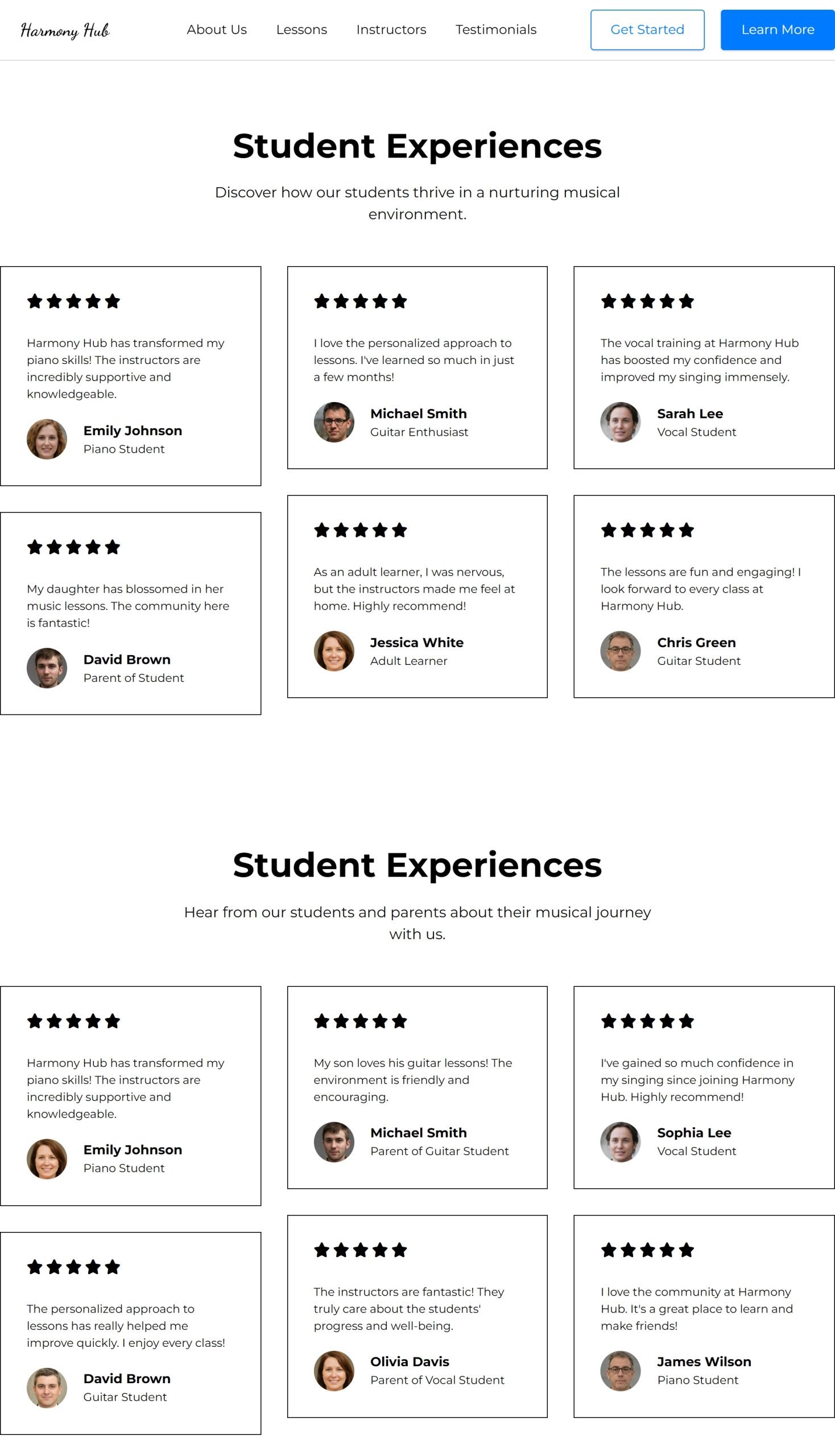Click the stars on Sophia Lee's review

tap(647, 1021)
